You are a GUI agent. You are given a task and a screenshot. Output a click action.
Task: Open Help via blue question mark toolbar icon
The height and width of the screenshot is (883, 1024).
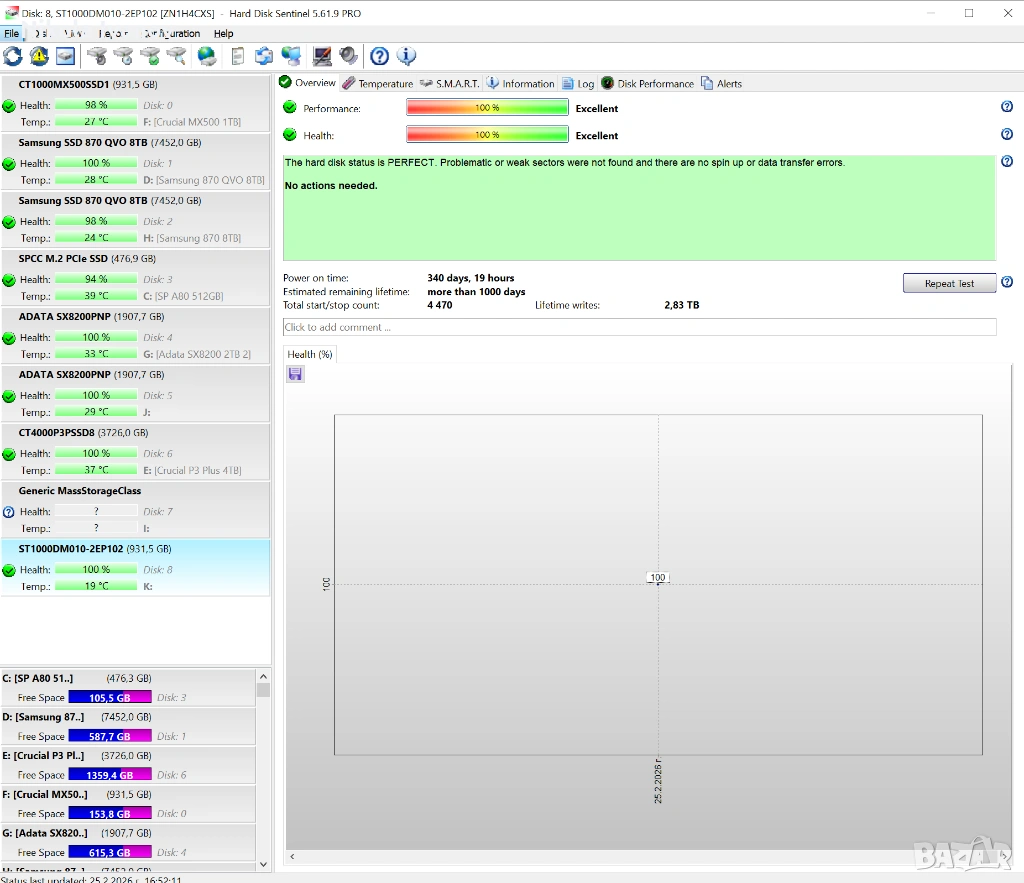point(380,56)
